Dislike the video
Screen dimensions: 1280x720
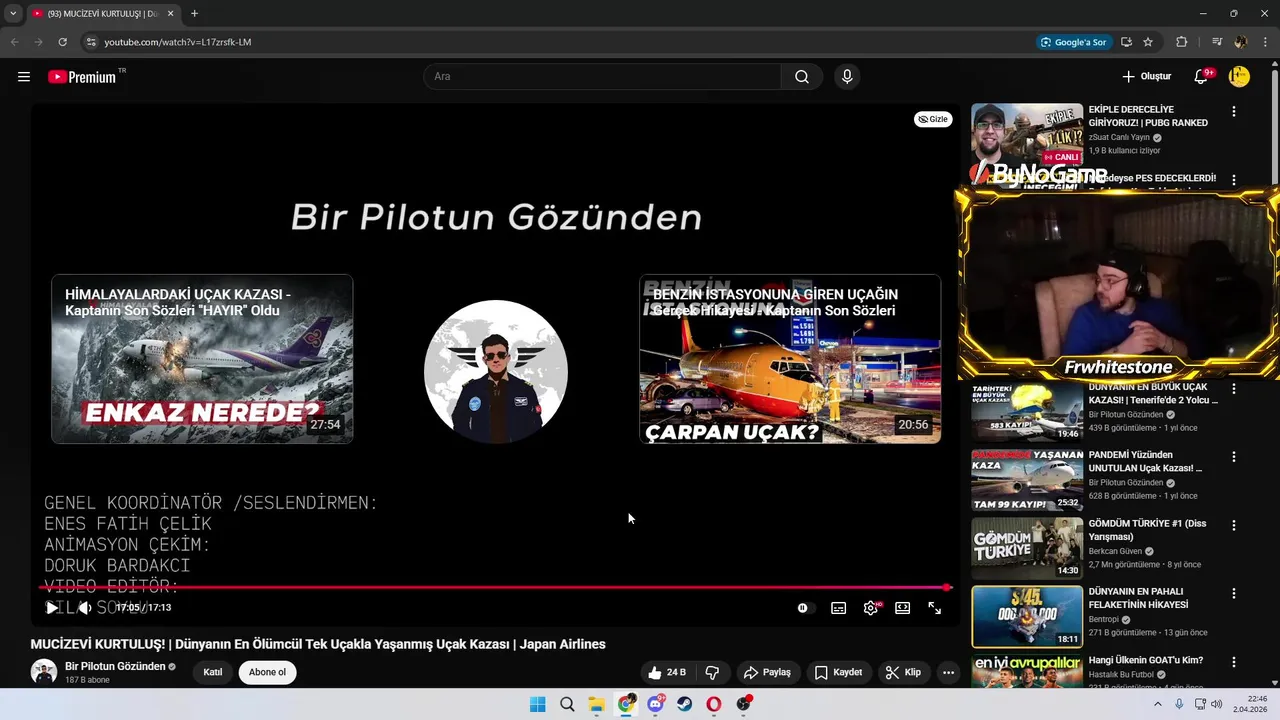(x=713, y=672)
